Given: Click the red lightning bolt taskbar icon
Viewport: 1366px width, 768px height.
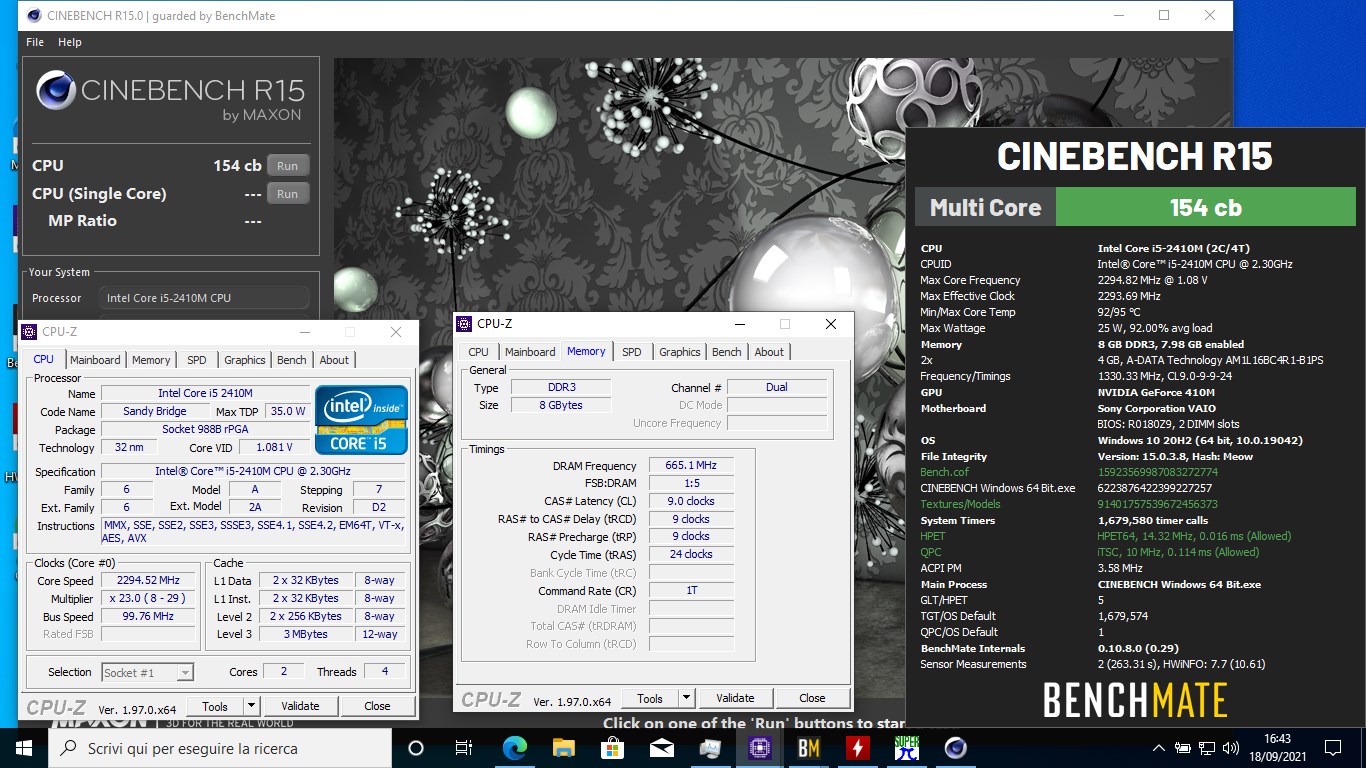Looking at the screenshot, I should pos(857,748).
